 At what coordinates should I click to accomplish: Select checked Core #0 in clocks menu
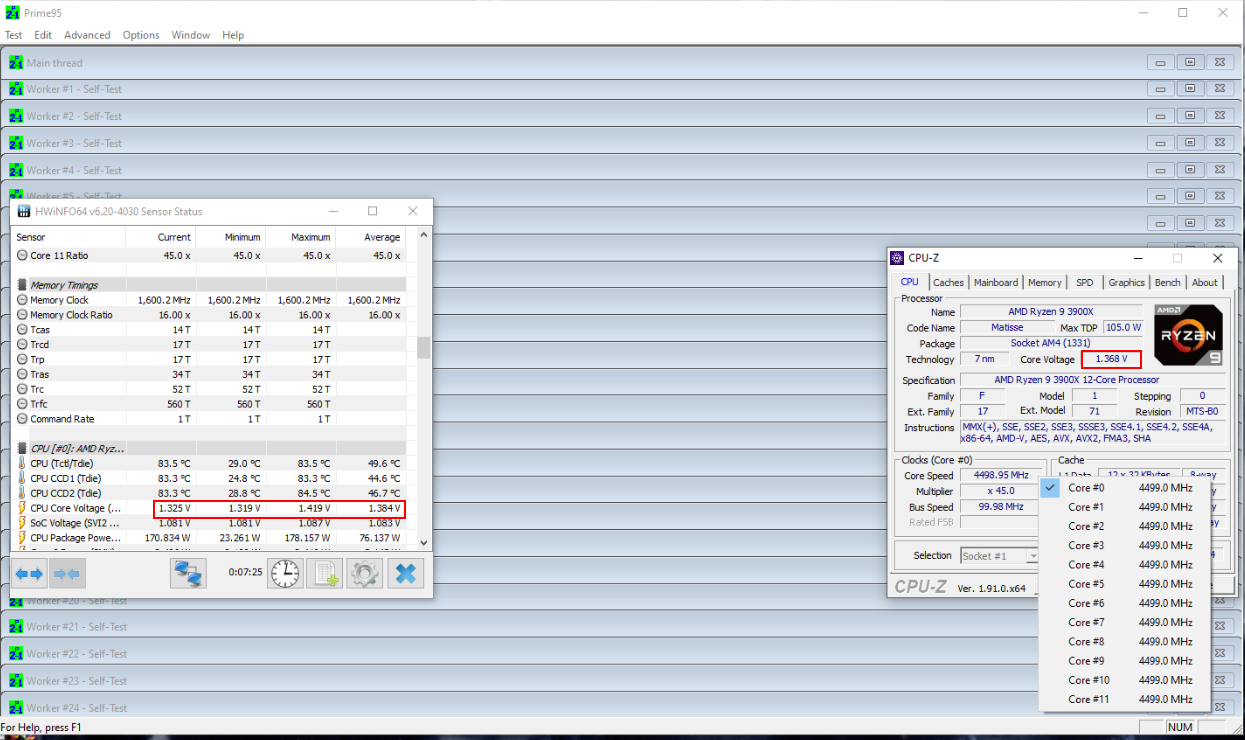point(1124,488)
